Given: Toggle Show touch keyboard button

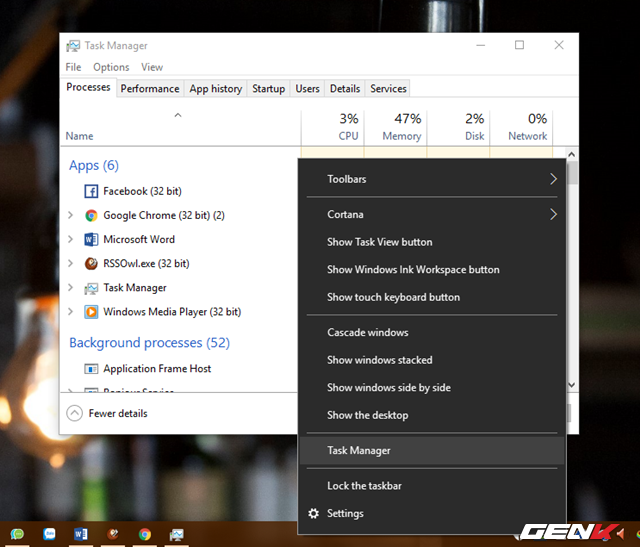Looking at the screenshot, I should [x=432, y=297].
